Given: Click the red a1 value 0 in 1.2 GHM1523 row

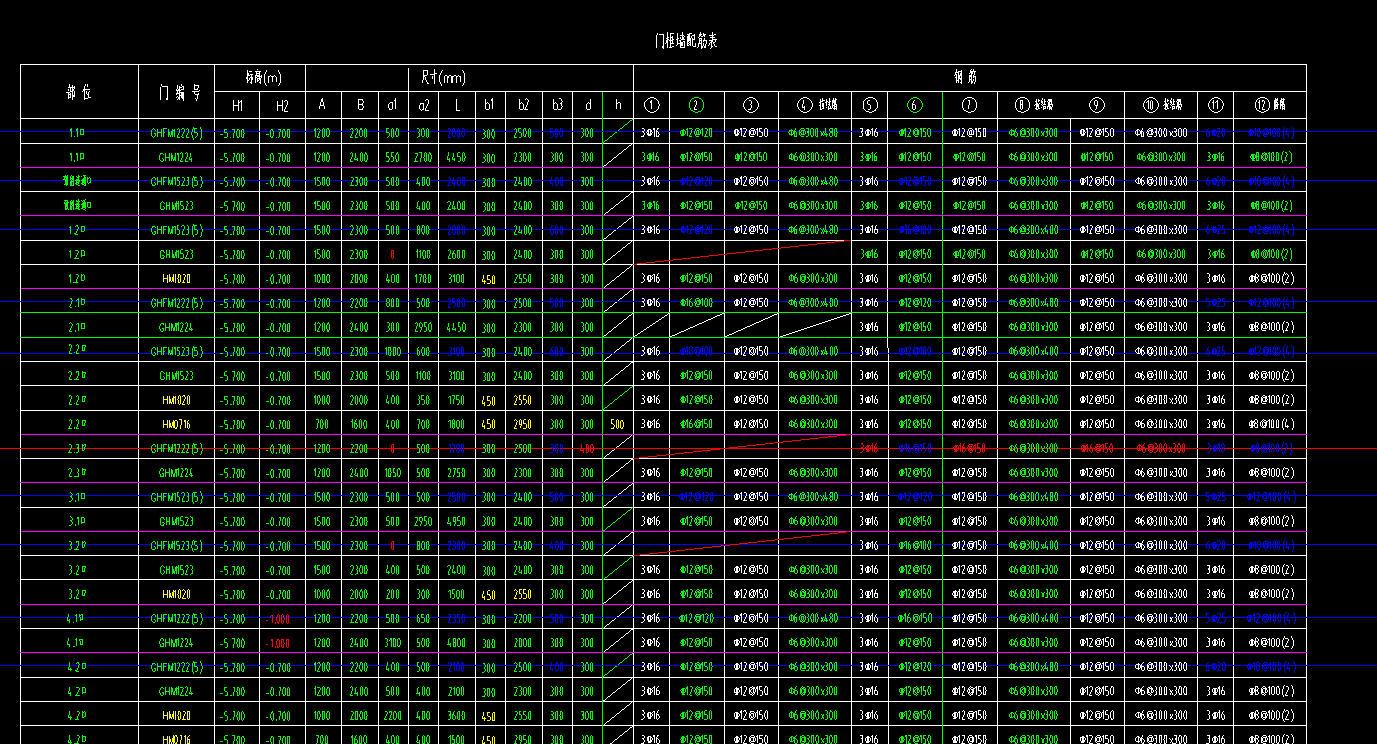Looking at the screenshot, I should 392,255.
